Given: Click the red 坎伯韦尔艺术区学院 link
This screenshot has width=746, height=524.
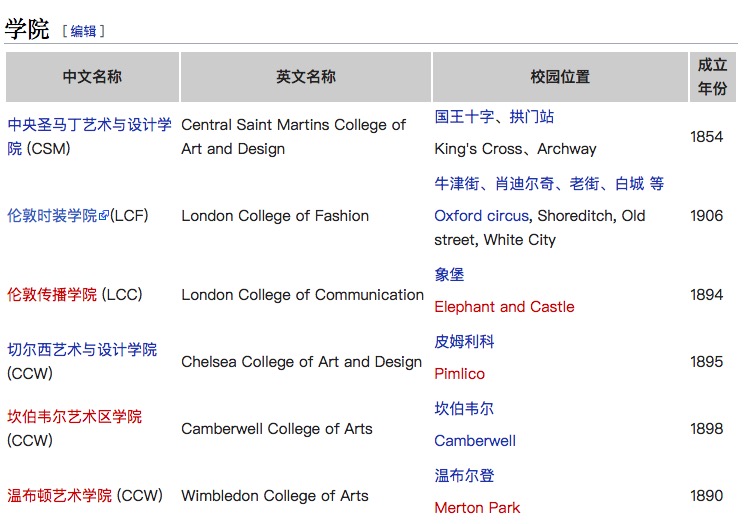Looking at the screenshot, I should coord(75,417).
